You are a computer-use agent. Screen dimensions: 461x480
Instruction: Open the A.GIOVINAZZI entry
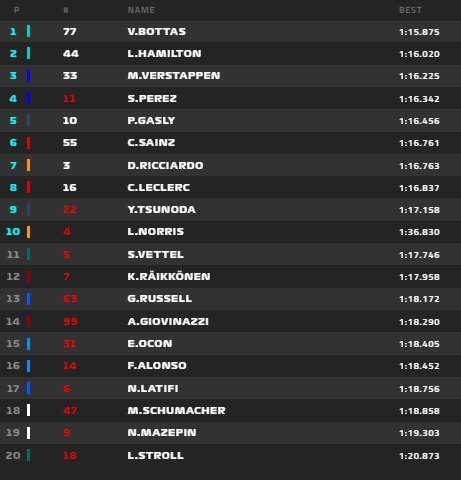point(168,321)
